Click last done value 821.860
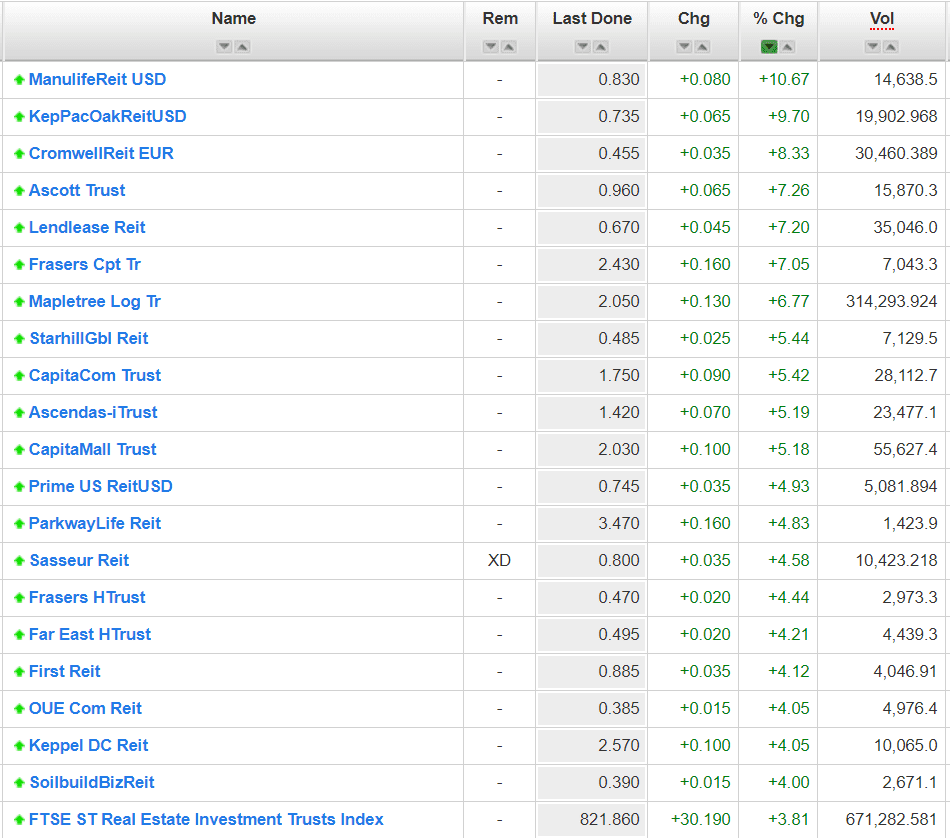 point(610,819)
